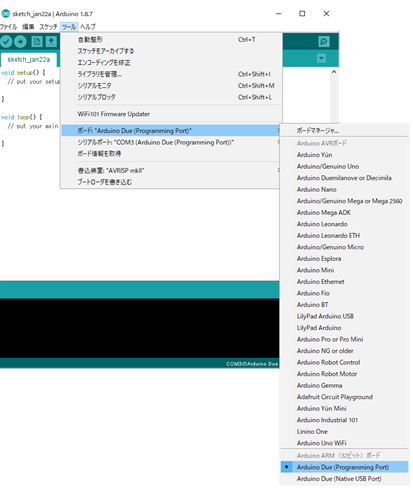413x488 pixels.
Task: Click the Upload arrow toolbar icon
Action: 20,41
